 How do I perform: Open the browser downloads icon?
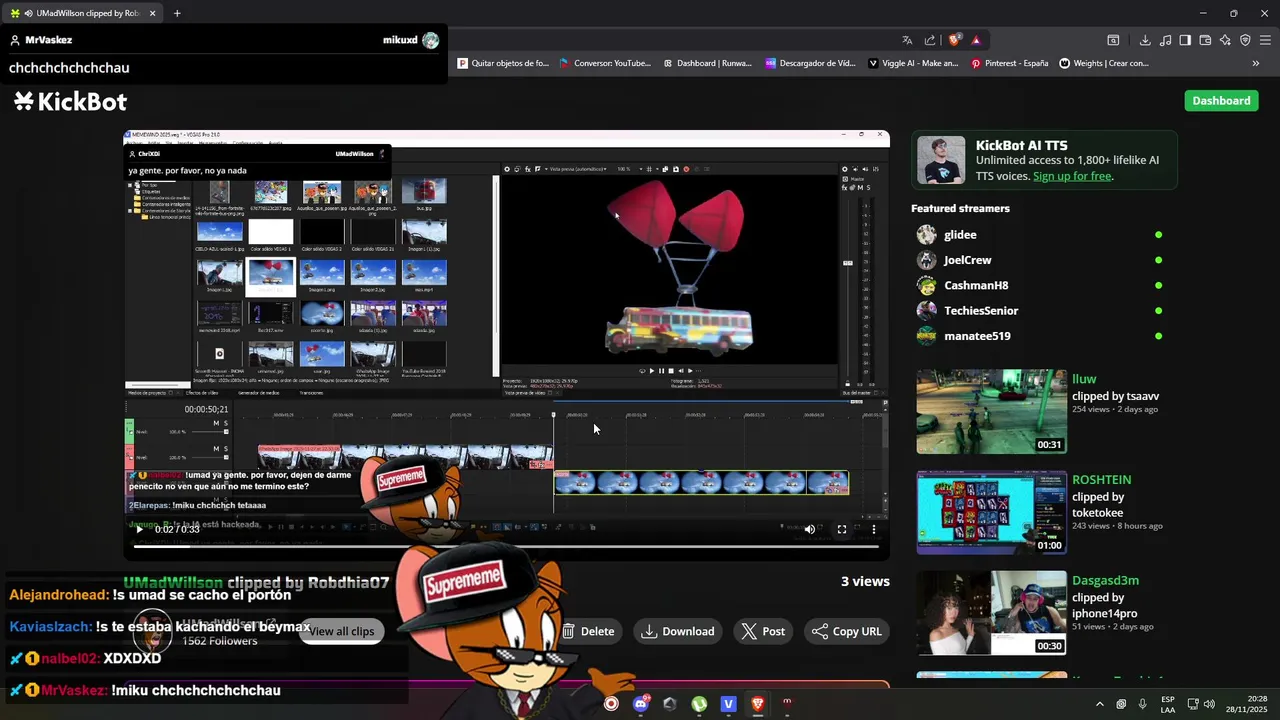click(x=1145, y=40)
